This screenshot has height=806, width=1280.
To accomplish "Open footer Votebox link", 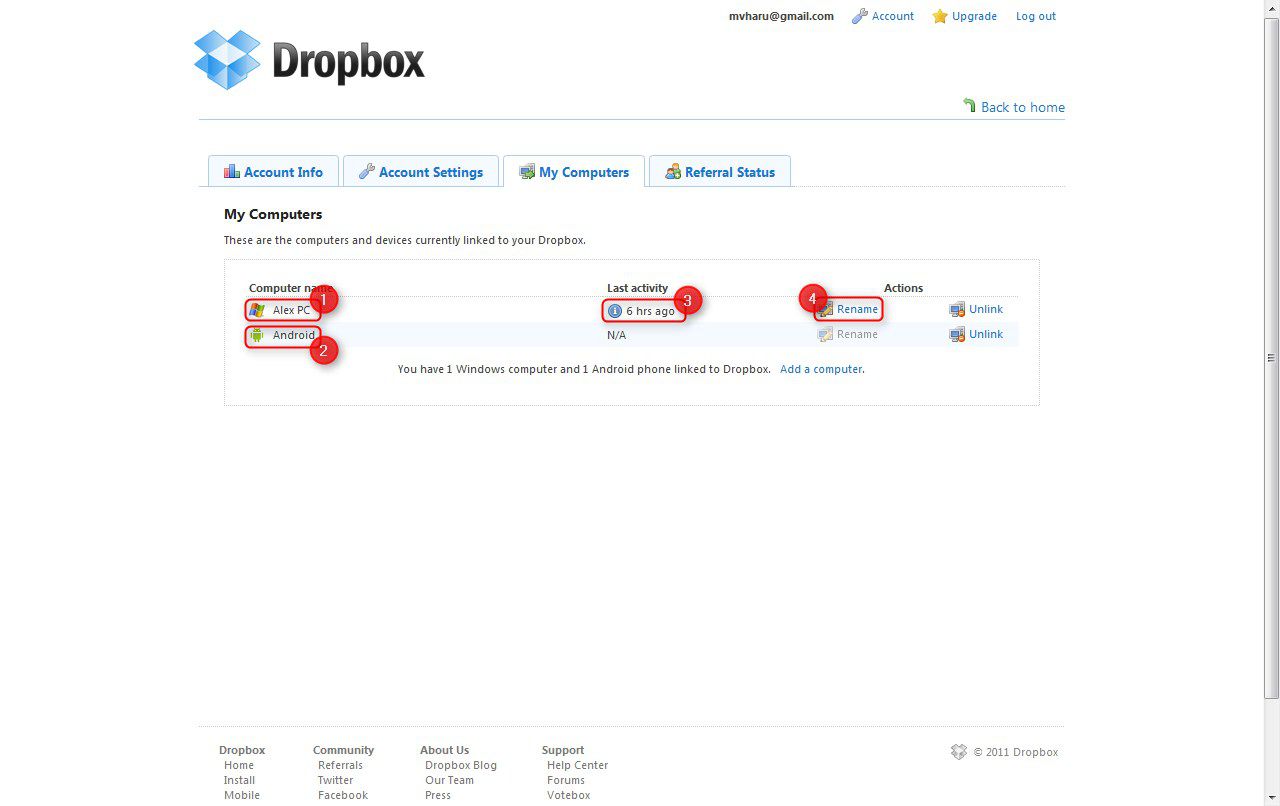I will (568, 795).
